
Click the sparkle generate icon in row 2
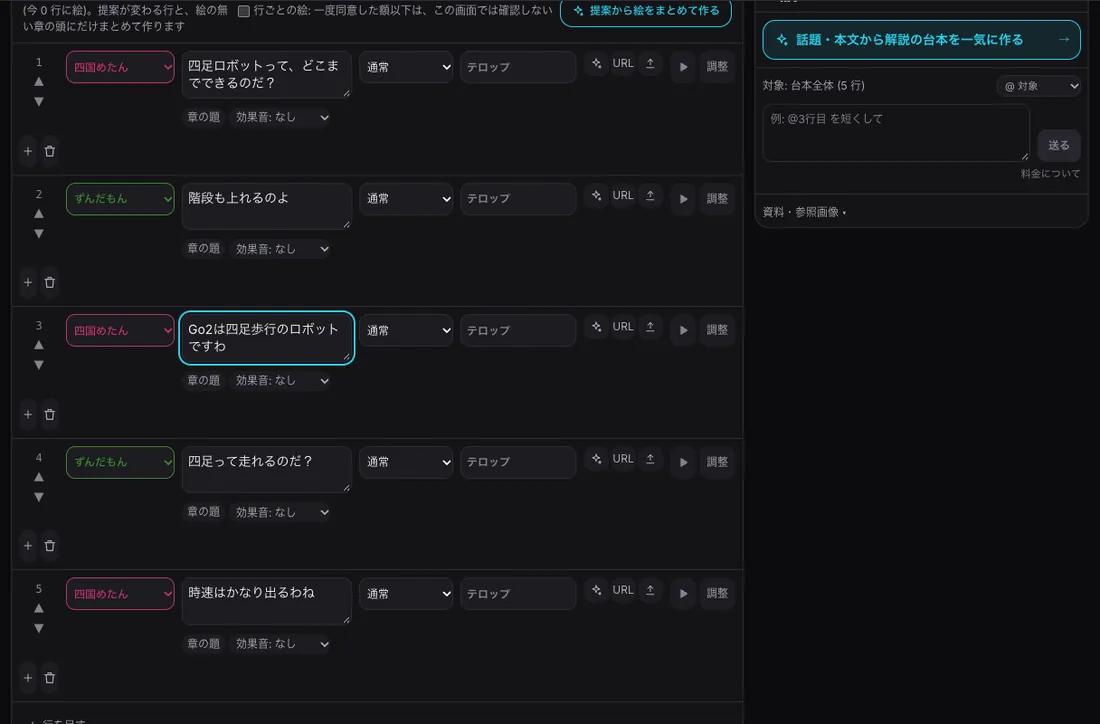coord(596,196)
